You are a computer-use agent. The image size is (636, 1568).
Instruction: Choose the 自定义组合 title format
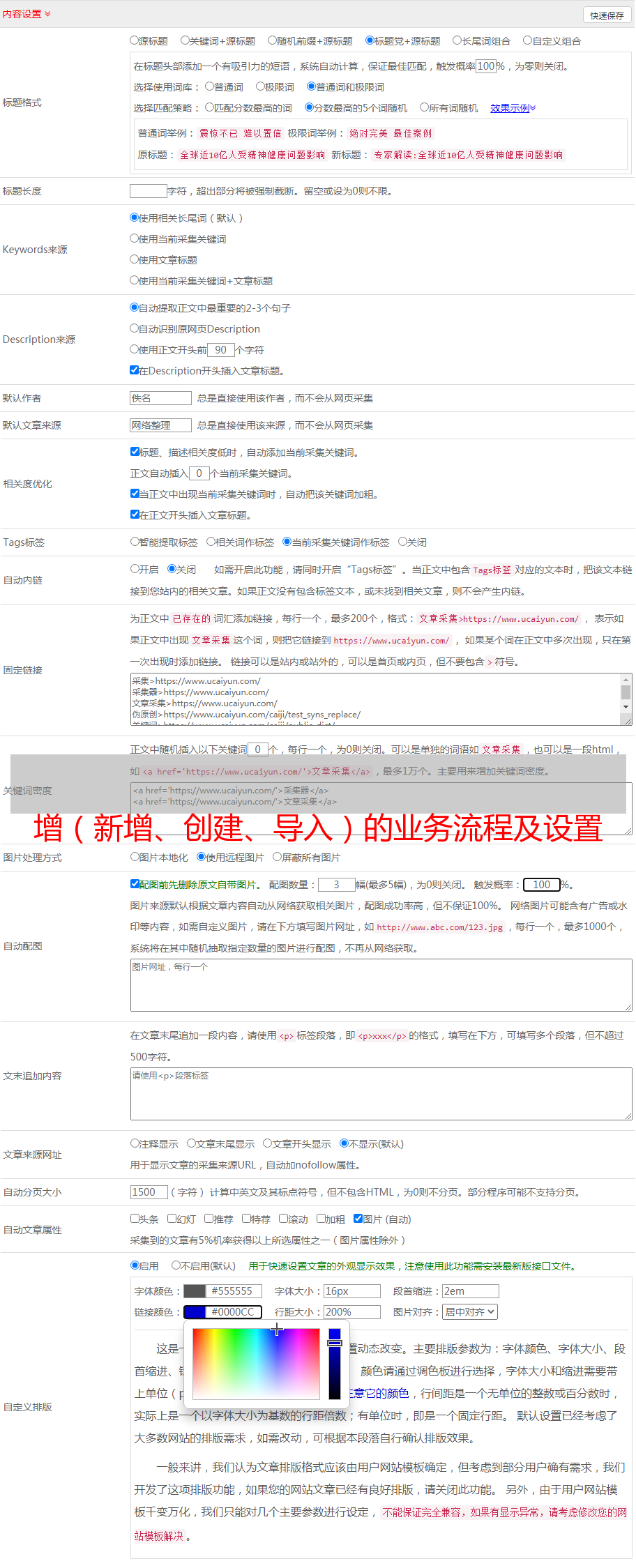click(528, 40)
